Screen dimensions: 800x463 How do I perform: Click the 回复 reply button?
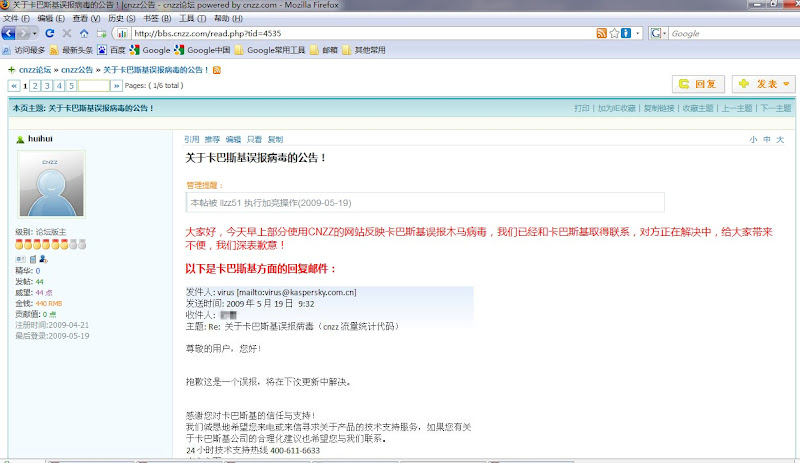(x=698, y=84)
